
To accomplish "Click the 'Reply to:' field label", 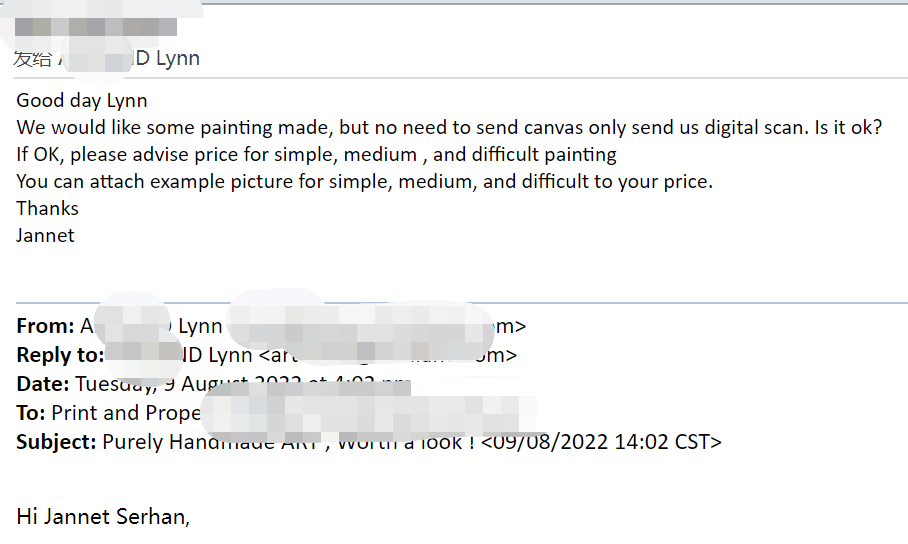I will click(60, 355).
